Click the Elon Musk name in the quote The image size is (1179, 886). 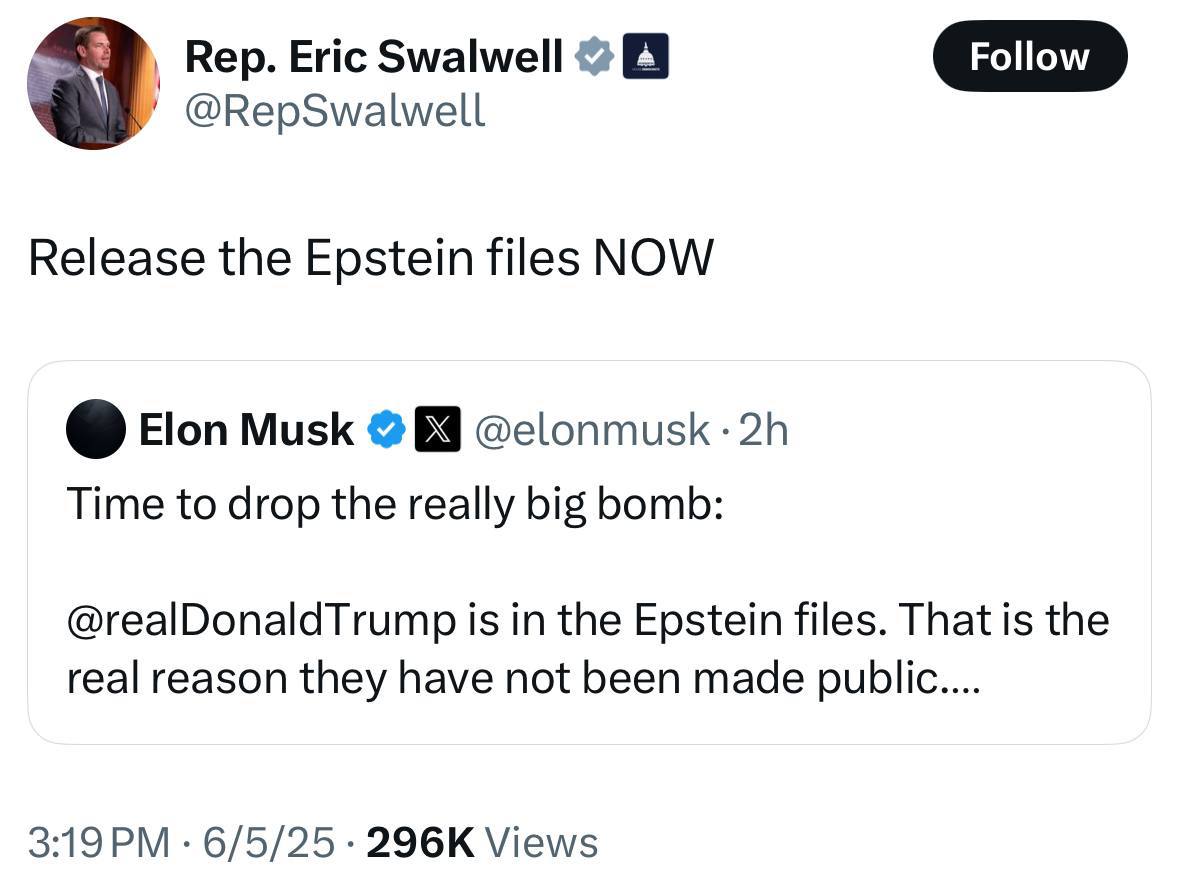click(245, 430)
